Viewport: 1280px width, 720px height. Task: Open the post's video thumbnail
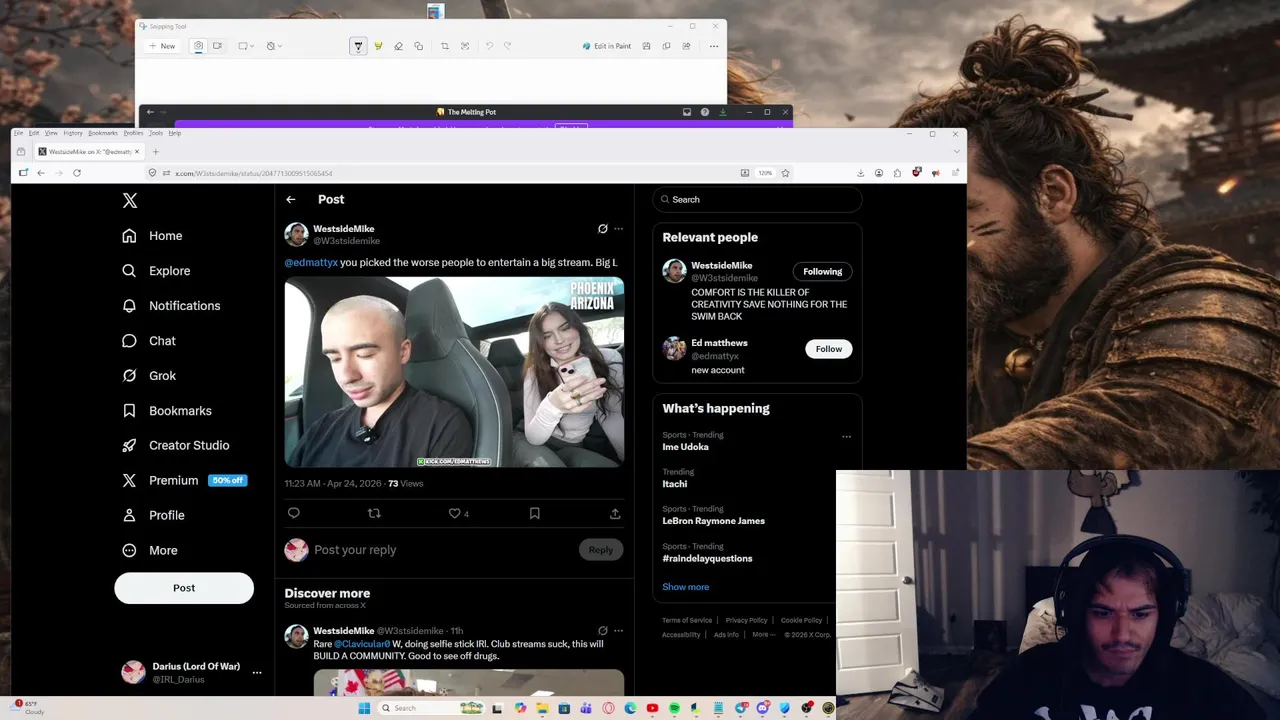pos(454,372)
